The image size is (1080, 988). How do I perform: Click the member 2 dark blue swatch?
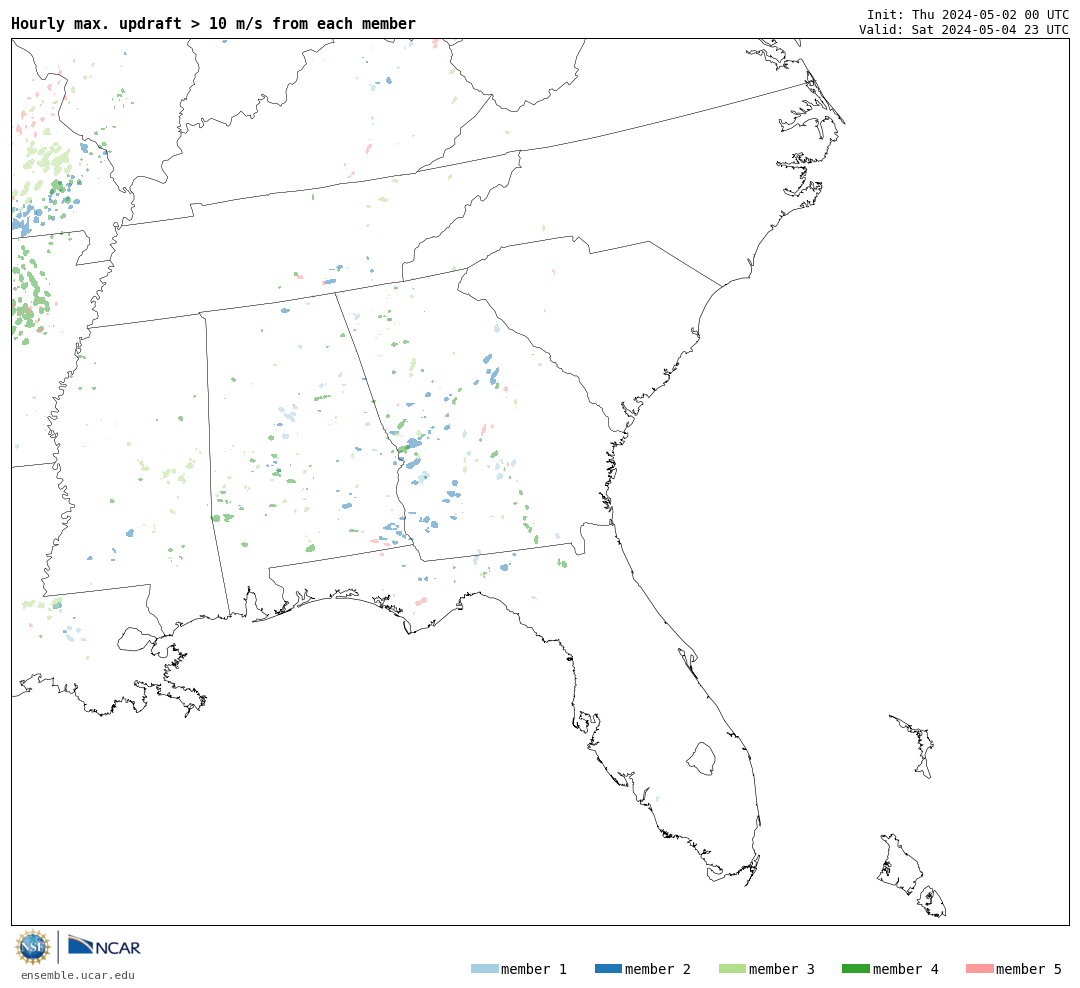608,969
